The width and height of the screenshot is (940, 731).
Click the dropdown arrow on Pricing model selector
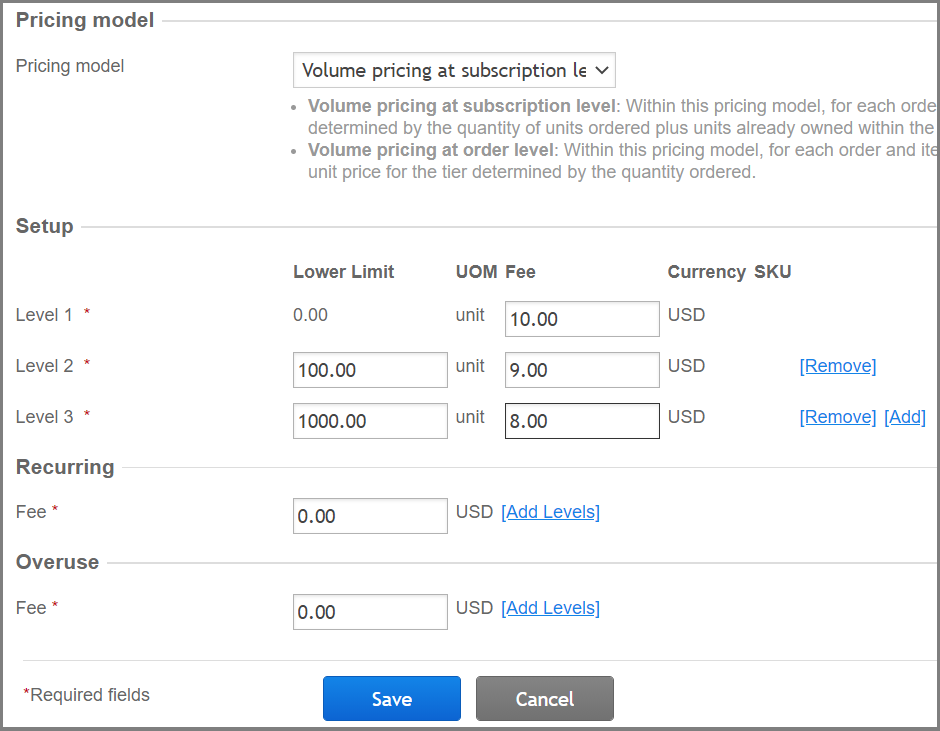coord(600,70)
